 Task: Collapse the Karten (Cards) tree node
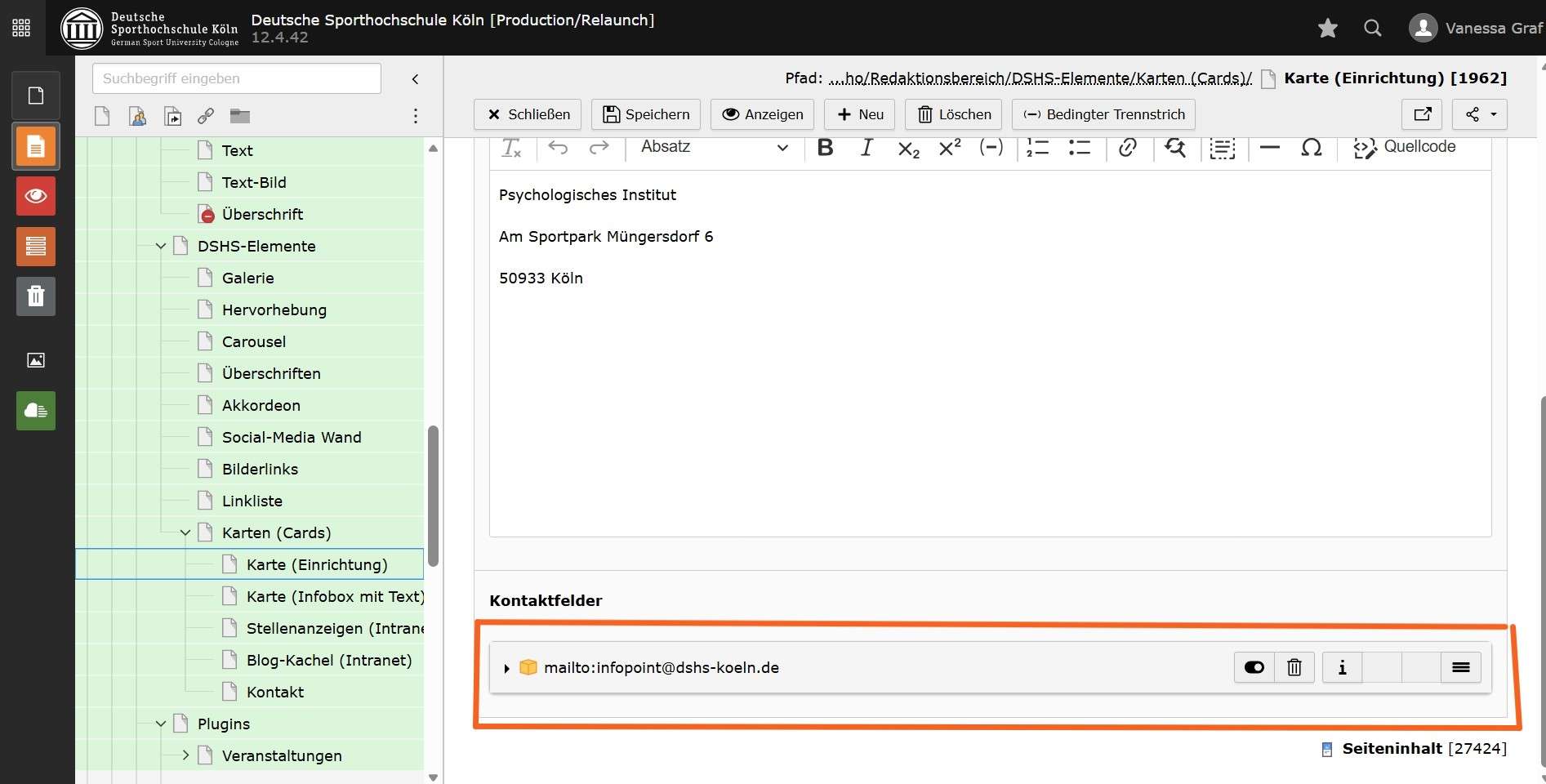(x=185, y=533)
